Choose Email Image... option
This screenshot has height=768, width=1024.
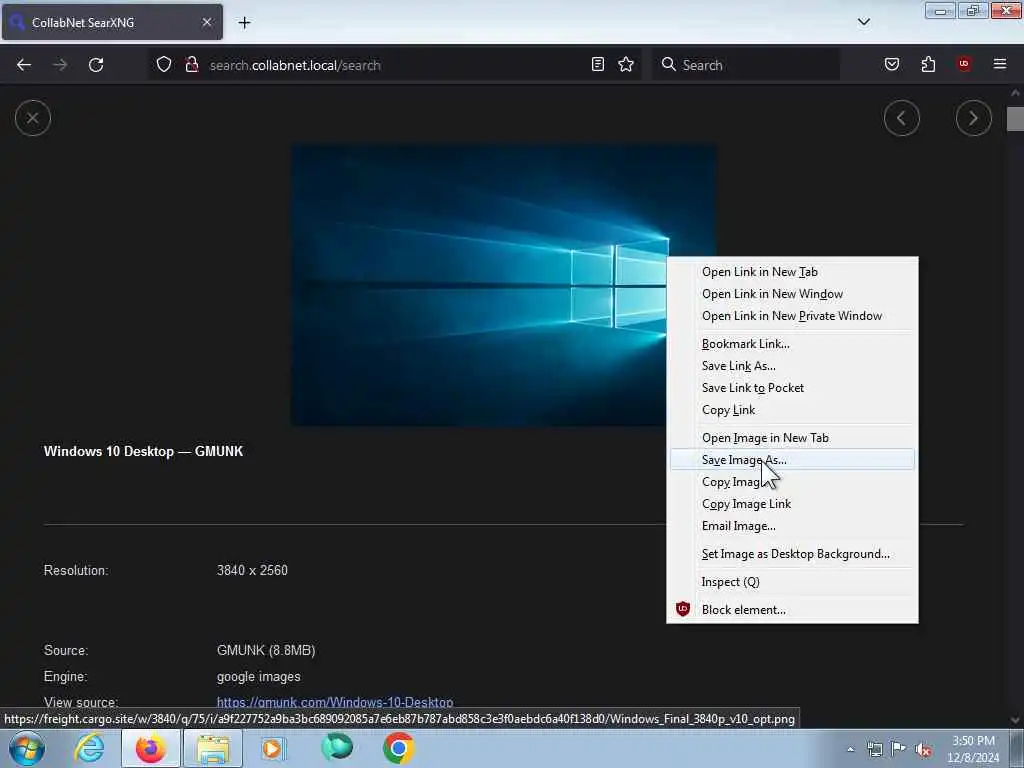pyautogui.click(x=792, y=526)
